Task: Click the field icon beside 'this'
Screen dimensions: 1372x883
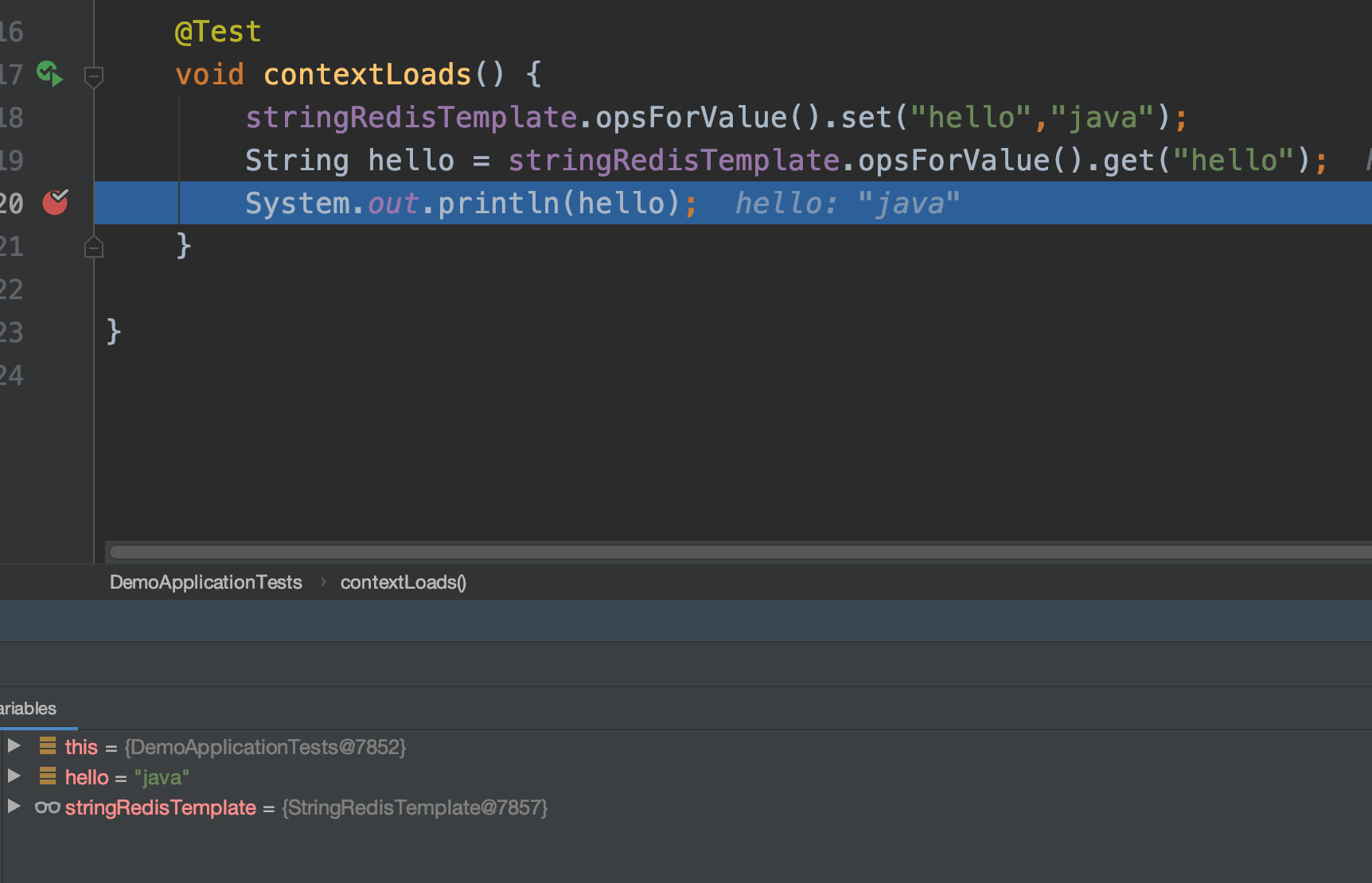Action: tap(48, 746)
